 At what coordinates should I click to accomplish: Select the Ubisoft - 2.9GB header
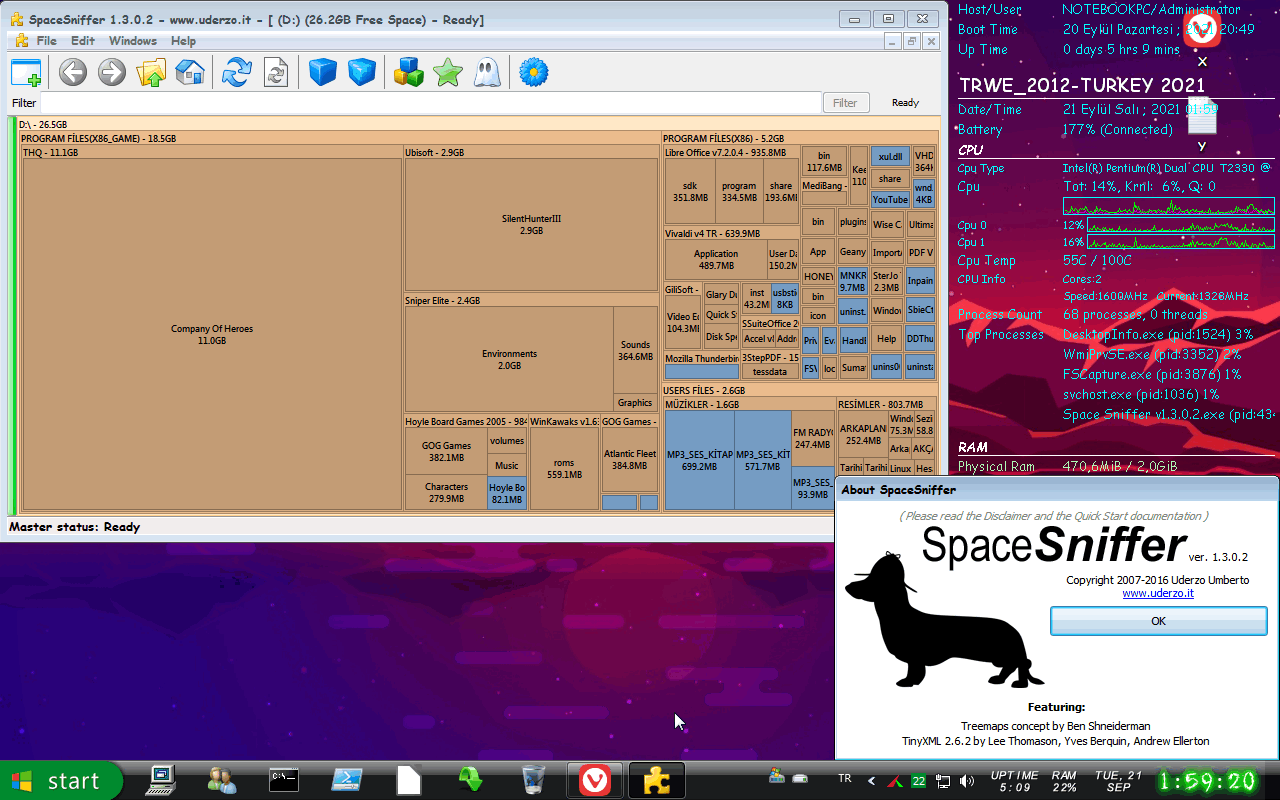531,153
